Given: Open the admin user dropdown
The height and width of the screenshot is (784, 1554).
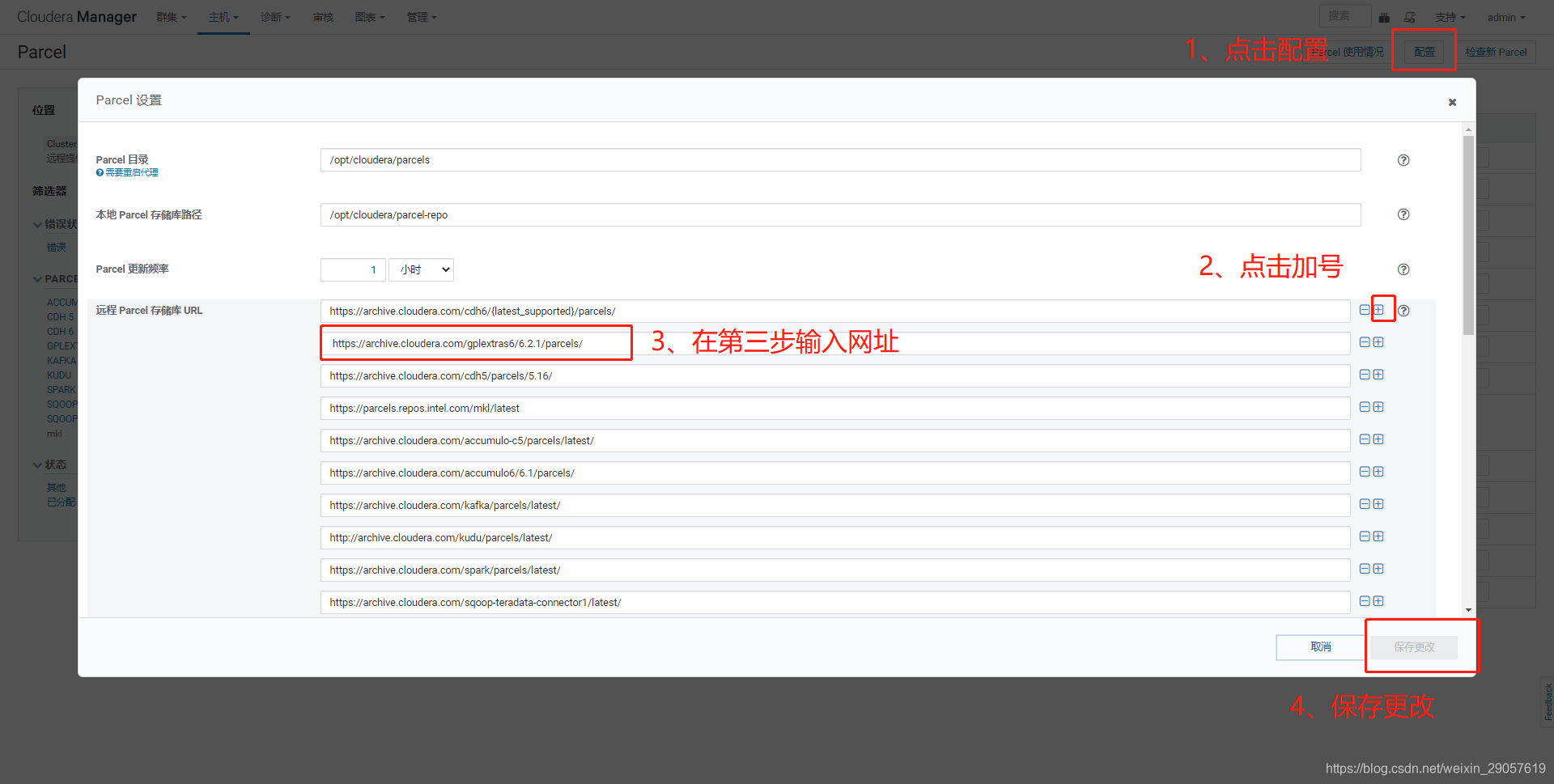Looking at the screenshot, I should [1506, 17].
